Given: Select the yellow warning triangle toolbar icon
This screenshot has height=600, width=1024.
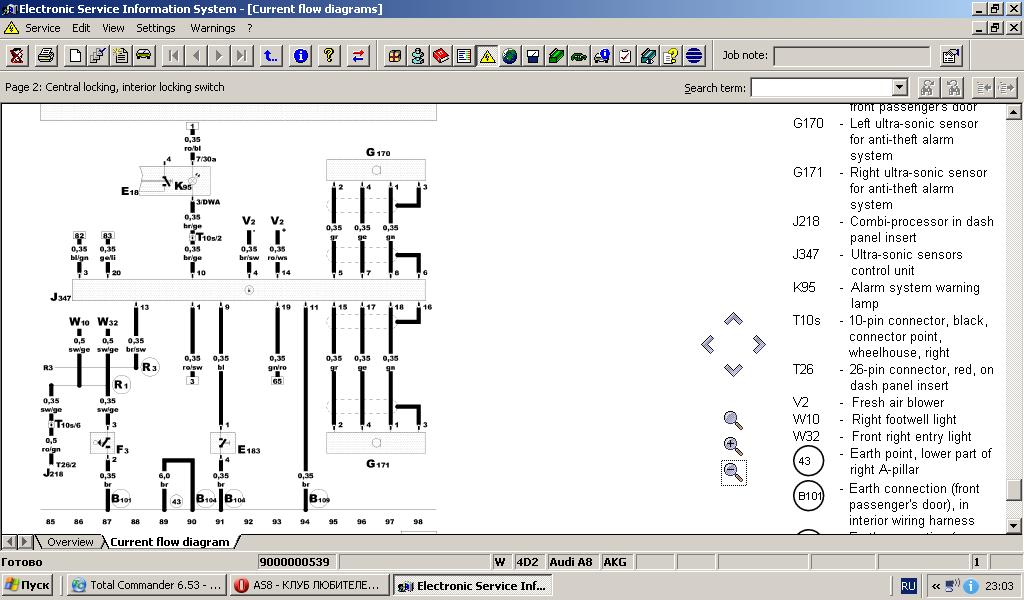Looking at the screenshot, I should [x=487, y=56].
